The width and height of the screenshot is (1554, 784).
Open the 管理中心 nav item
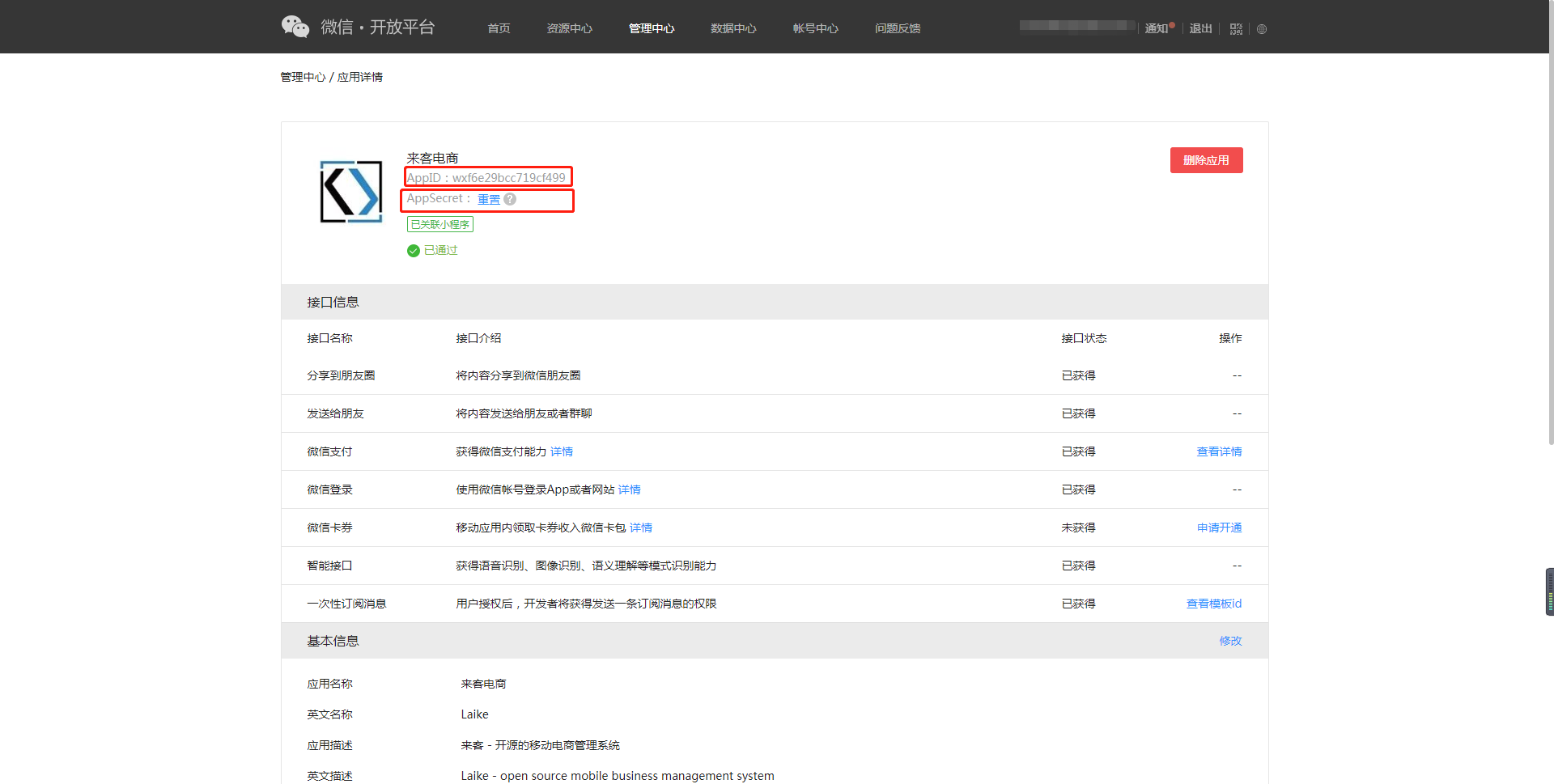tap(652, 28)
